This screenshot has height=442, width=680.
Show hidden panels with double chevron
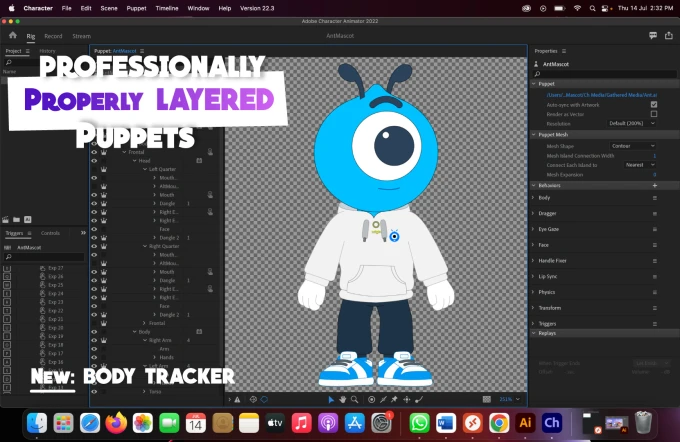click(83, 233)
